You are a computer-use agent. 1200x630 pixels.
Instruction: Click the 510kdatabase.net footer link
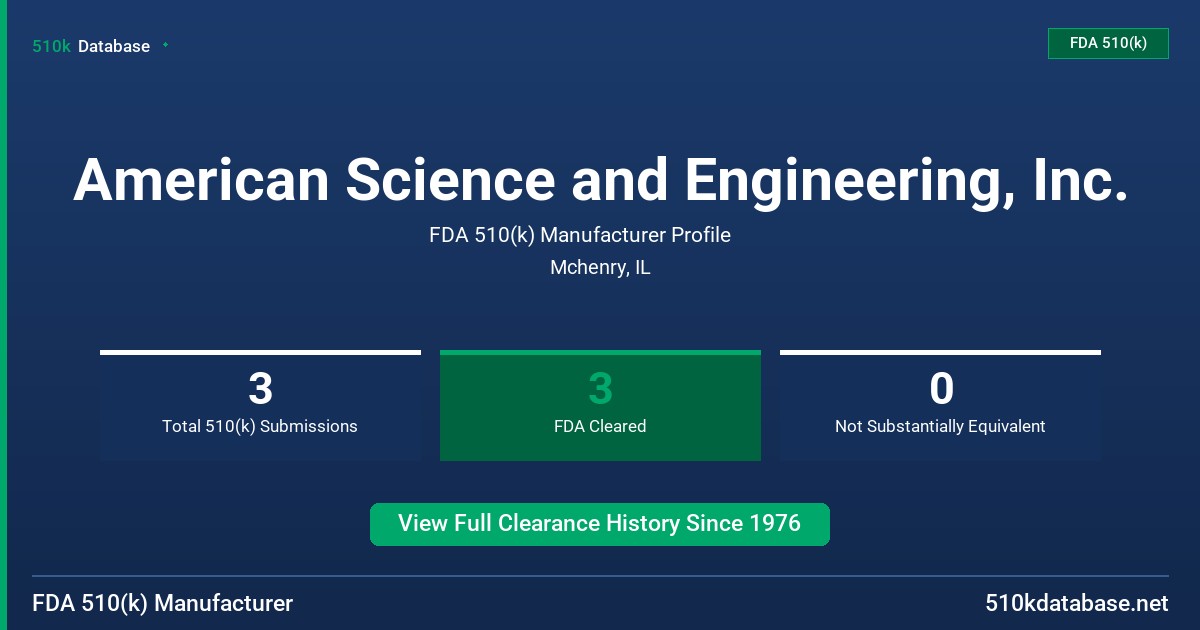click(1076, 603)
